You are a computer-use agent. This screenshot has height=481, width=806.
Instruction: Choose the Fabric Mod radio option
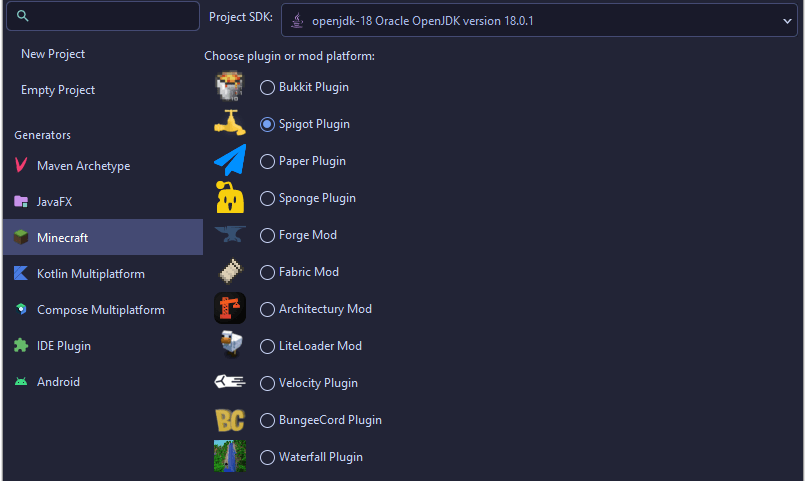(x=267, y=272)
